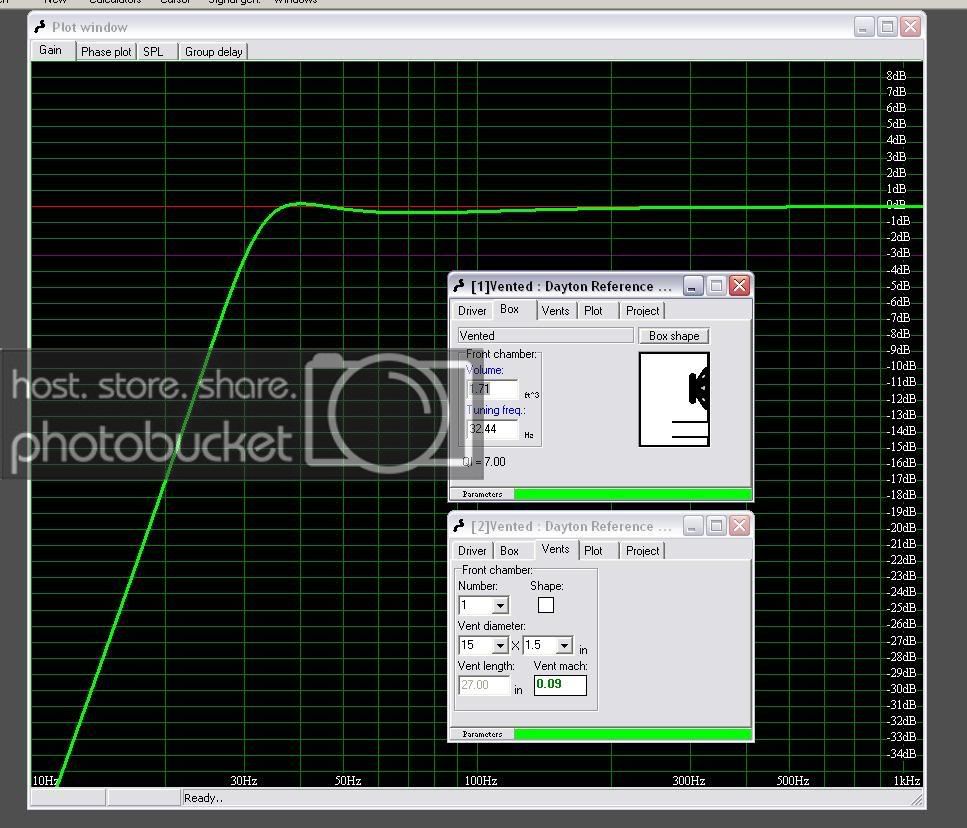Screen dimensions: 967x828
Task: Toggle the vent Shape square box
Action: [546, 605]
